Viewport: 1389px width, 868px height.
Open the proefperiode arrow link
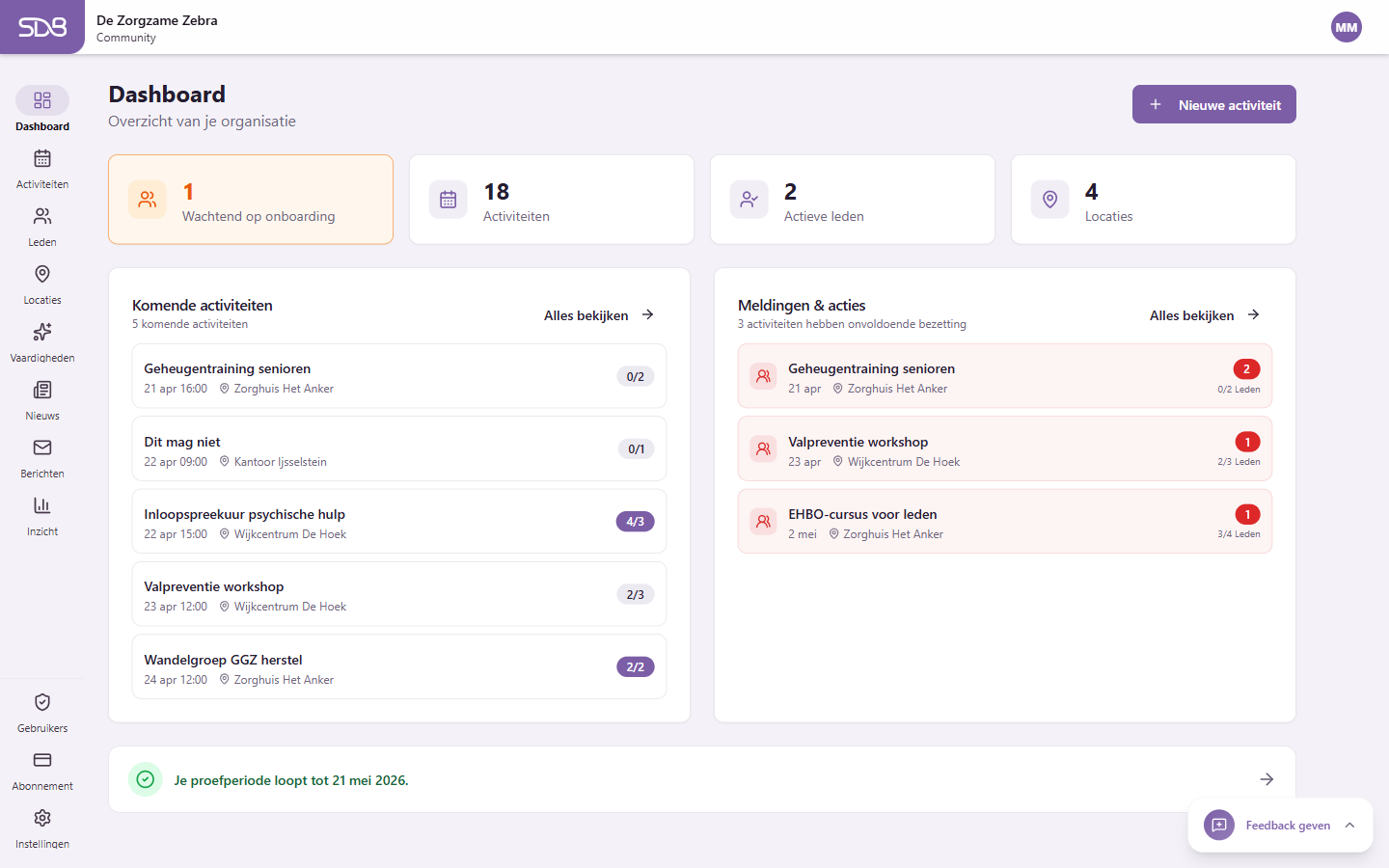1266,778
